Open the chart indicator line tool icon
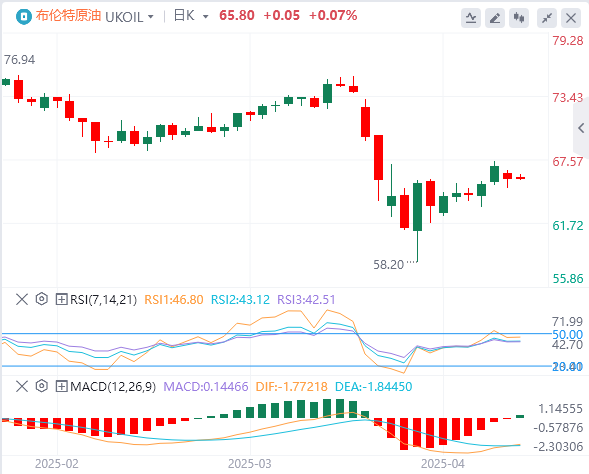589x474 pixels. [471, 18]
